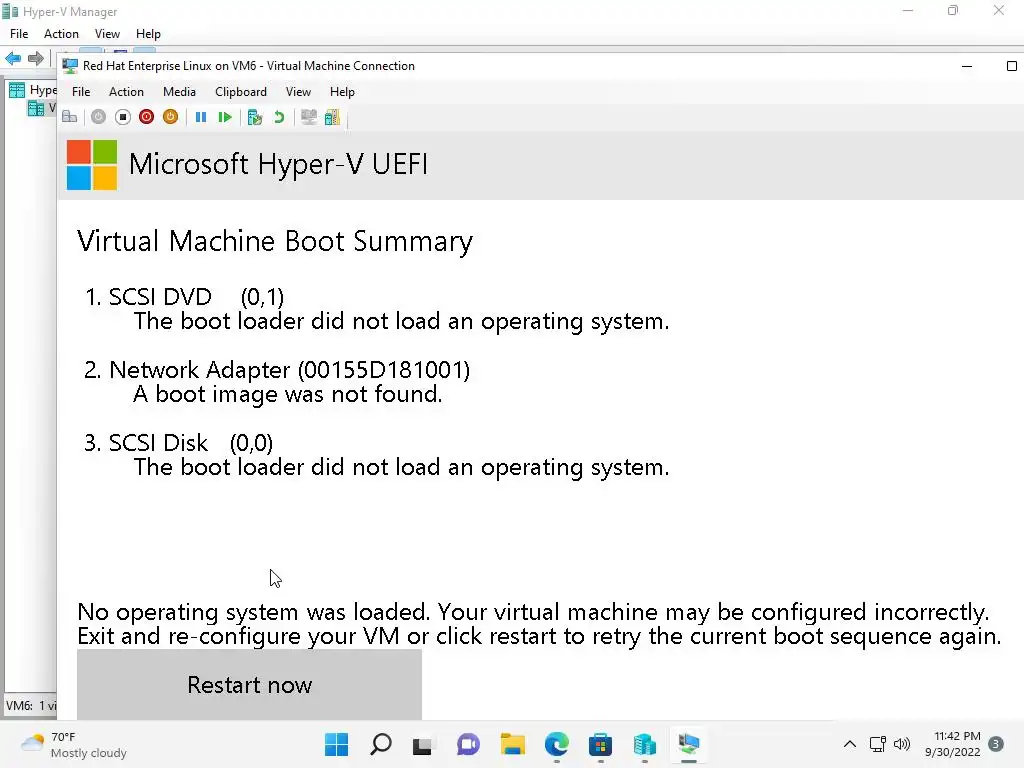Turn off the VM with the stop icon

(x=122, y=117)
